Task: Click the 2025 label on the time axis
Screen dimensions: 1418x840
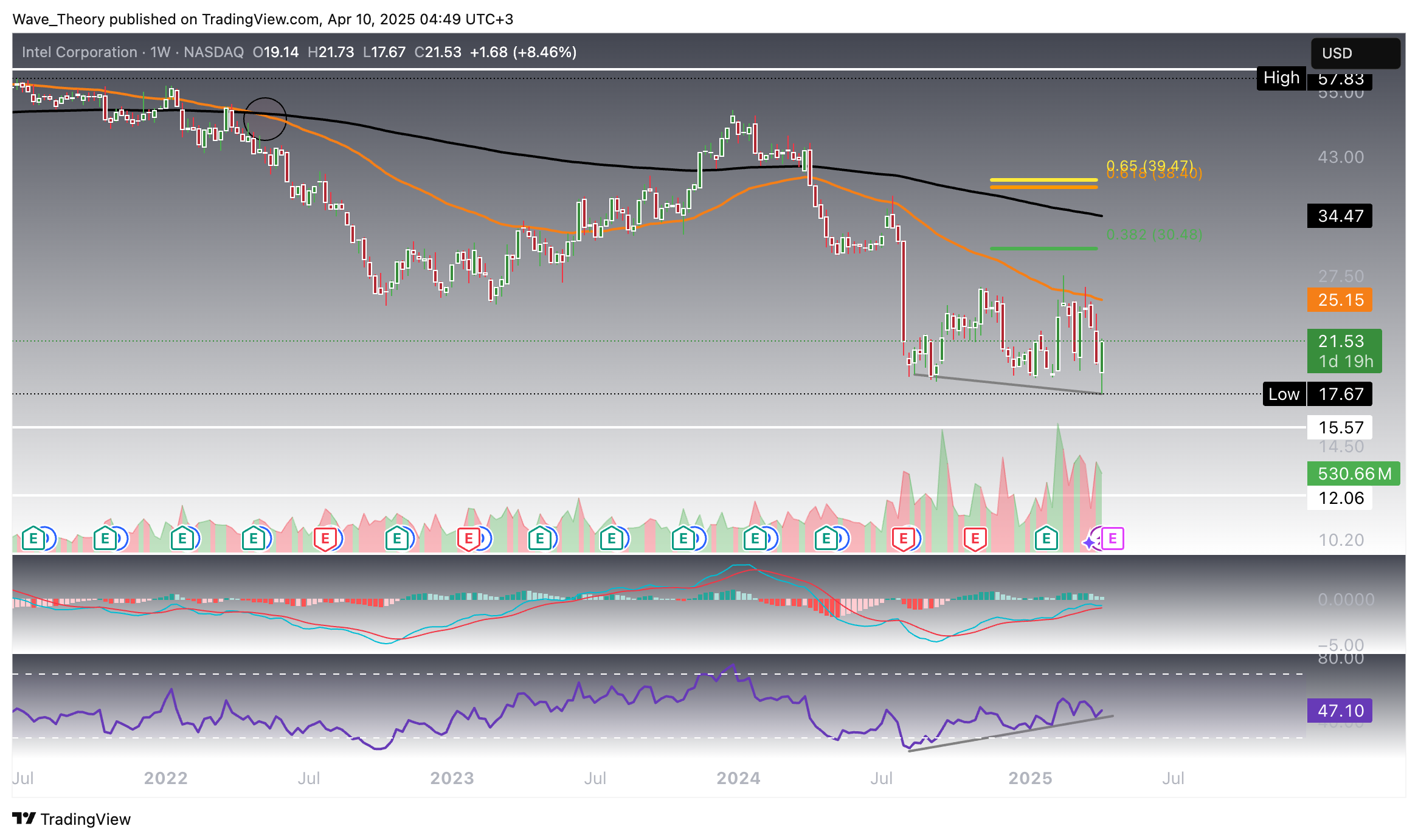Action: tap(1030, 778)
